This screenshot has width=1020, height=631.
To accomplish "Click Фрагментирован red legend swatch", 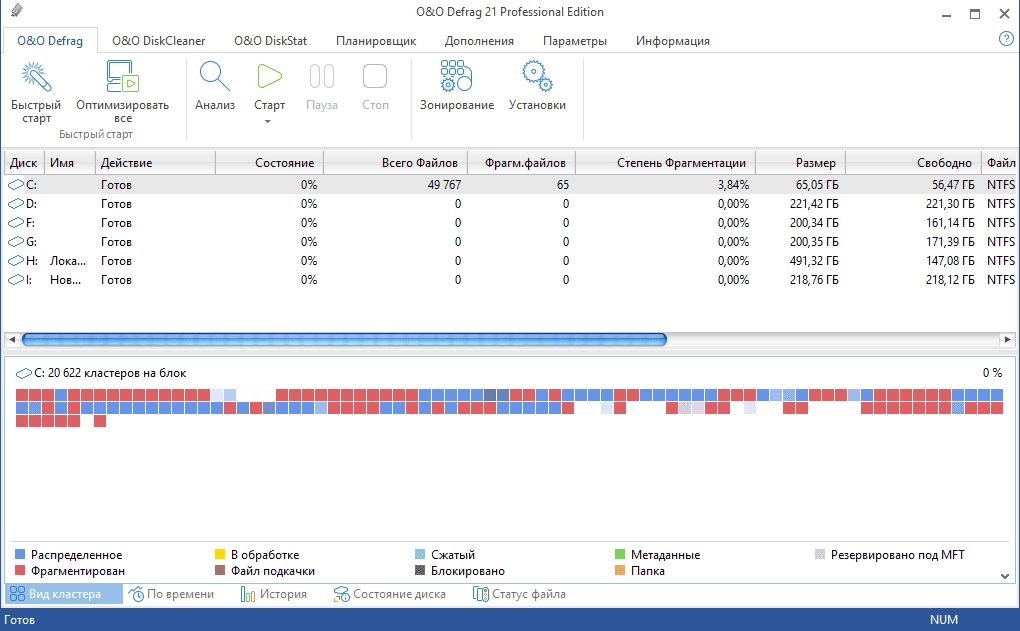I will click(x=20, y=571).
